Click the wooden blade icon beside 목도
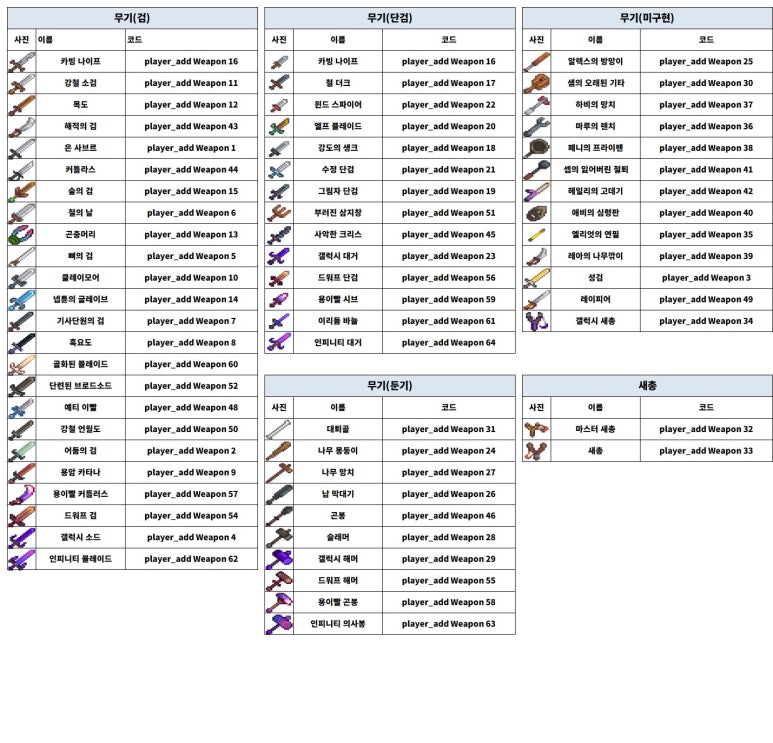The width and height of the screenshot is (773, 743). point(22,105)
